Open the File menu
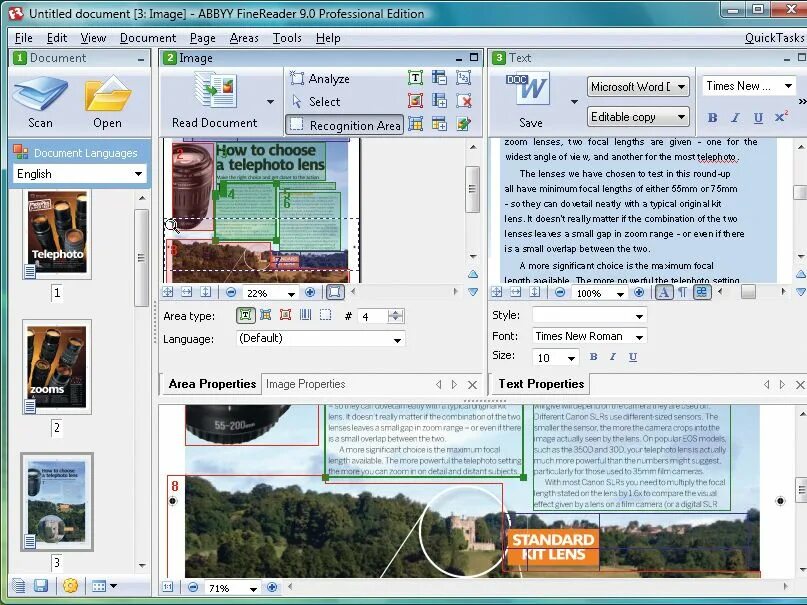The height and width of the screenshot is (605, 807). click(24, 38)
